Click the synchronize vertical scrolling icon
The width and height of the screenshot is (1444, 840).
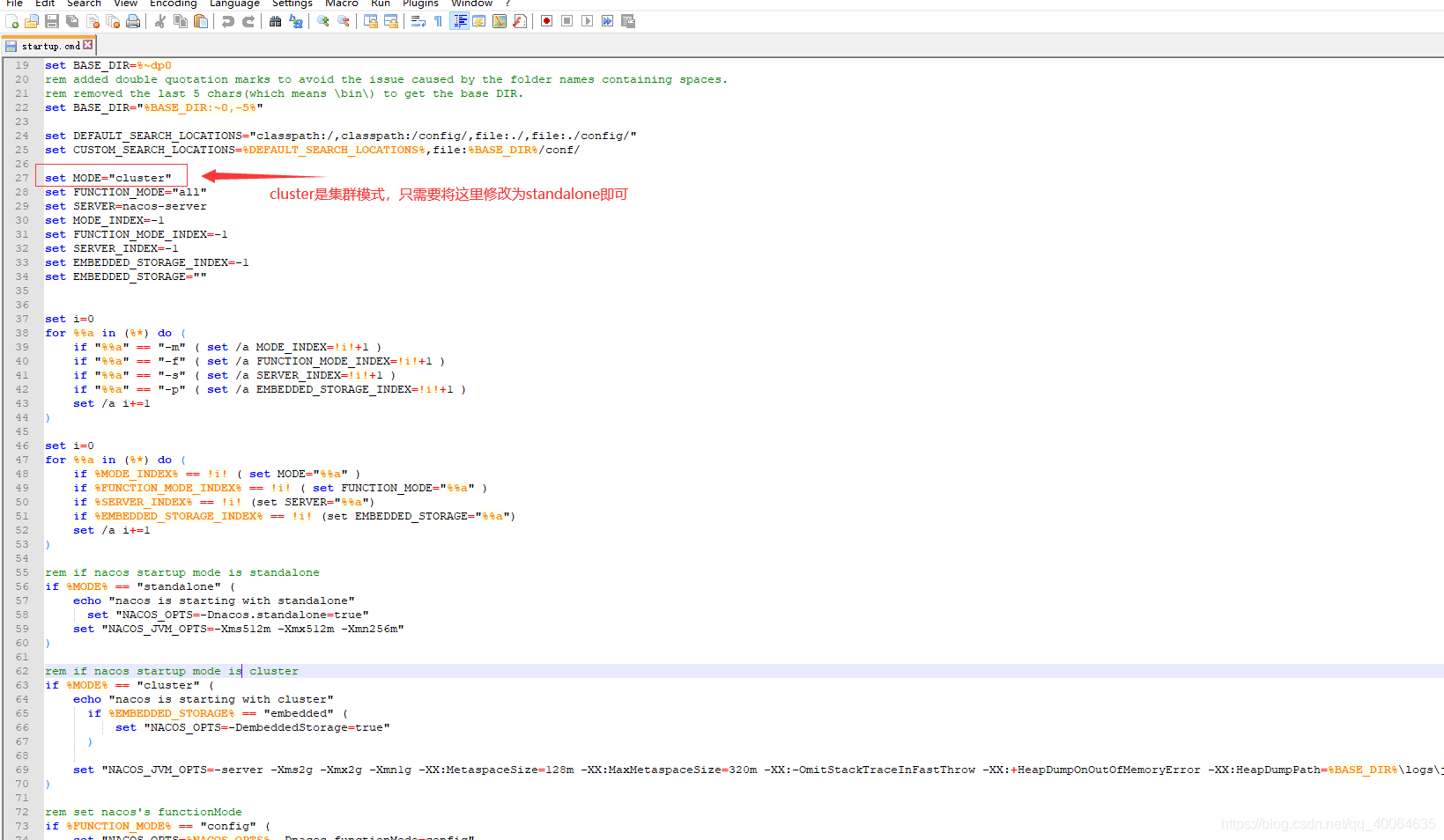click(371, 21)
